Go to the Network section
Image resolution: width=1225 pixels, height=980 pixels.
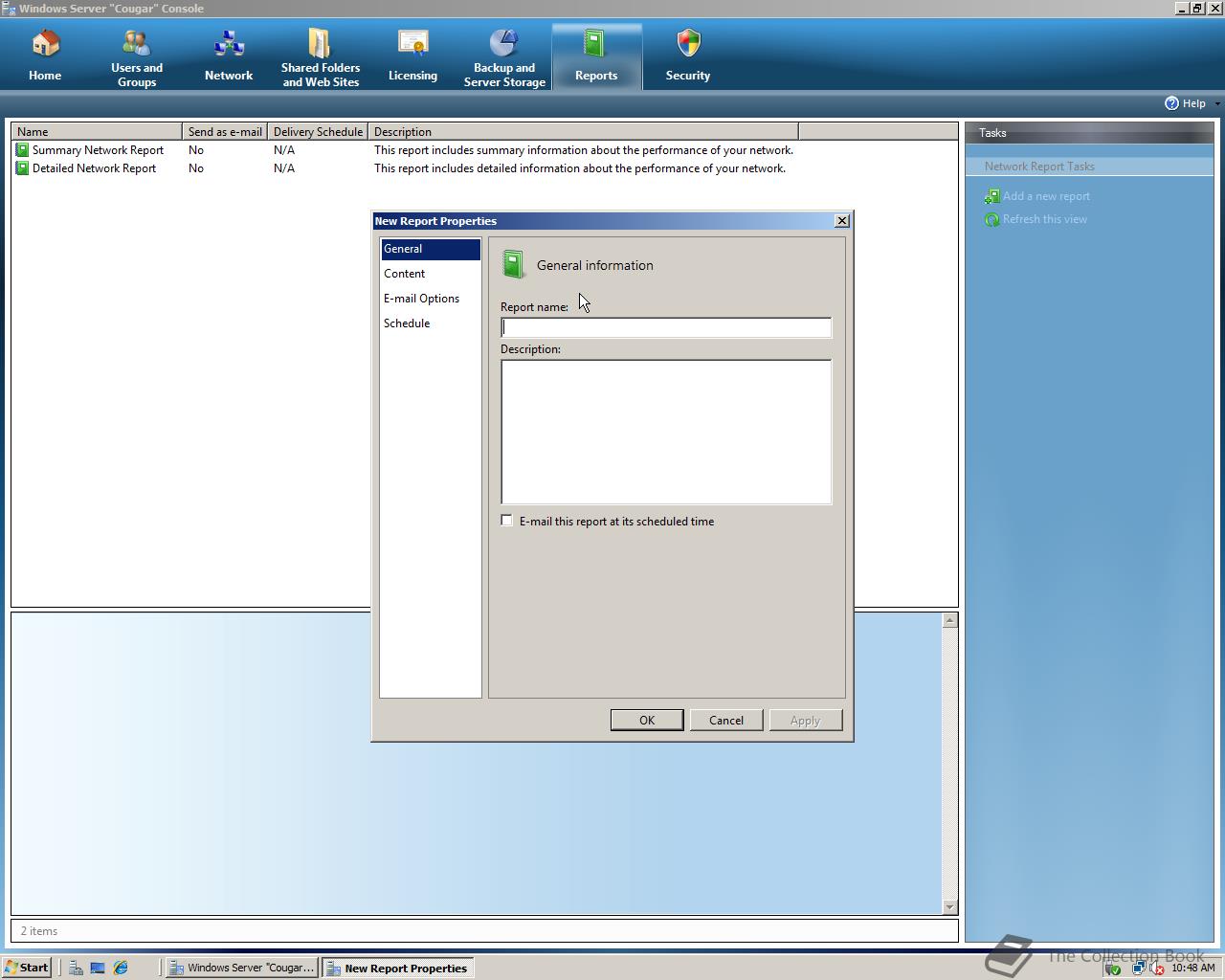[x=229, y=56]
